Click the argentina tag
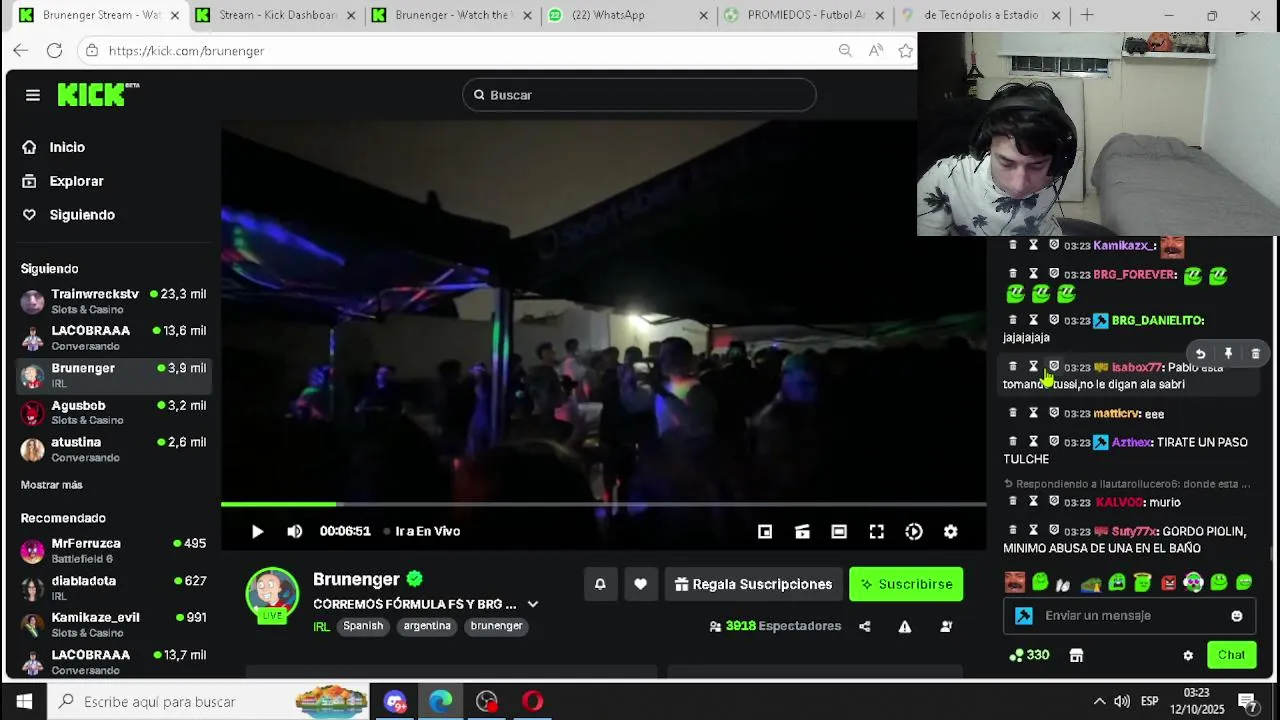Screen dimensions: 1280x720 click(x=427, y=626)
